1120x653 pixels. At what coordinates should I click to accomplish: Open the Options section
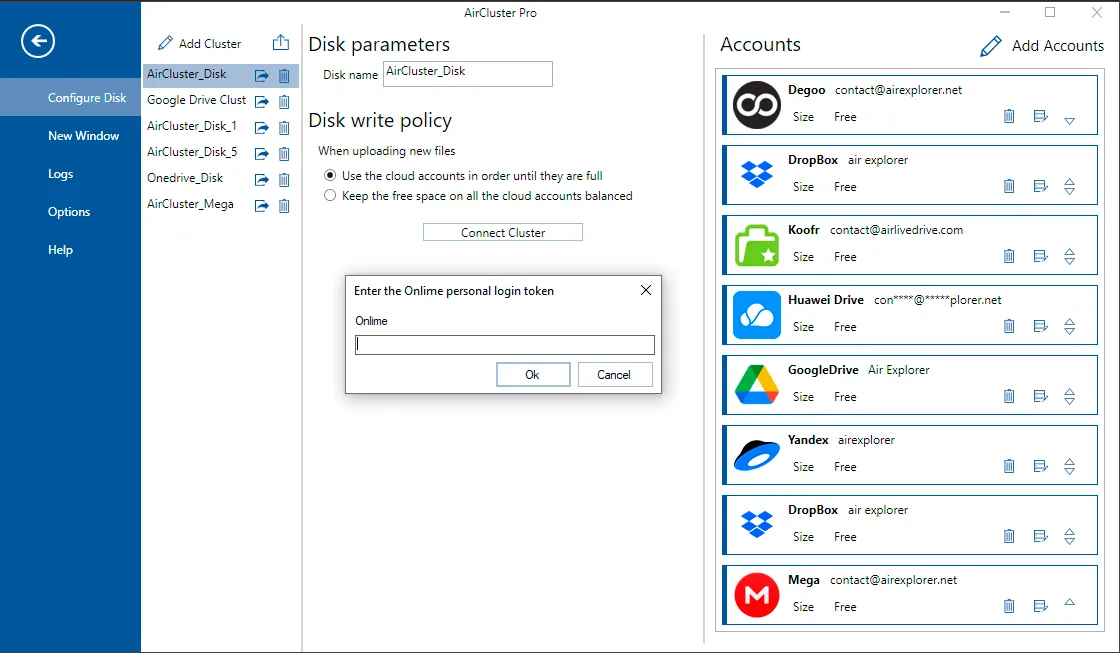point(70,211)
